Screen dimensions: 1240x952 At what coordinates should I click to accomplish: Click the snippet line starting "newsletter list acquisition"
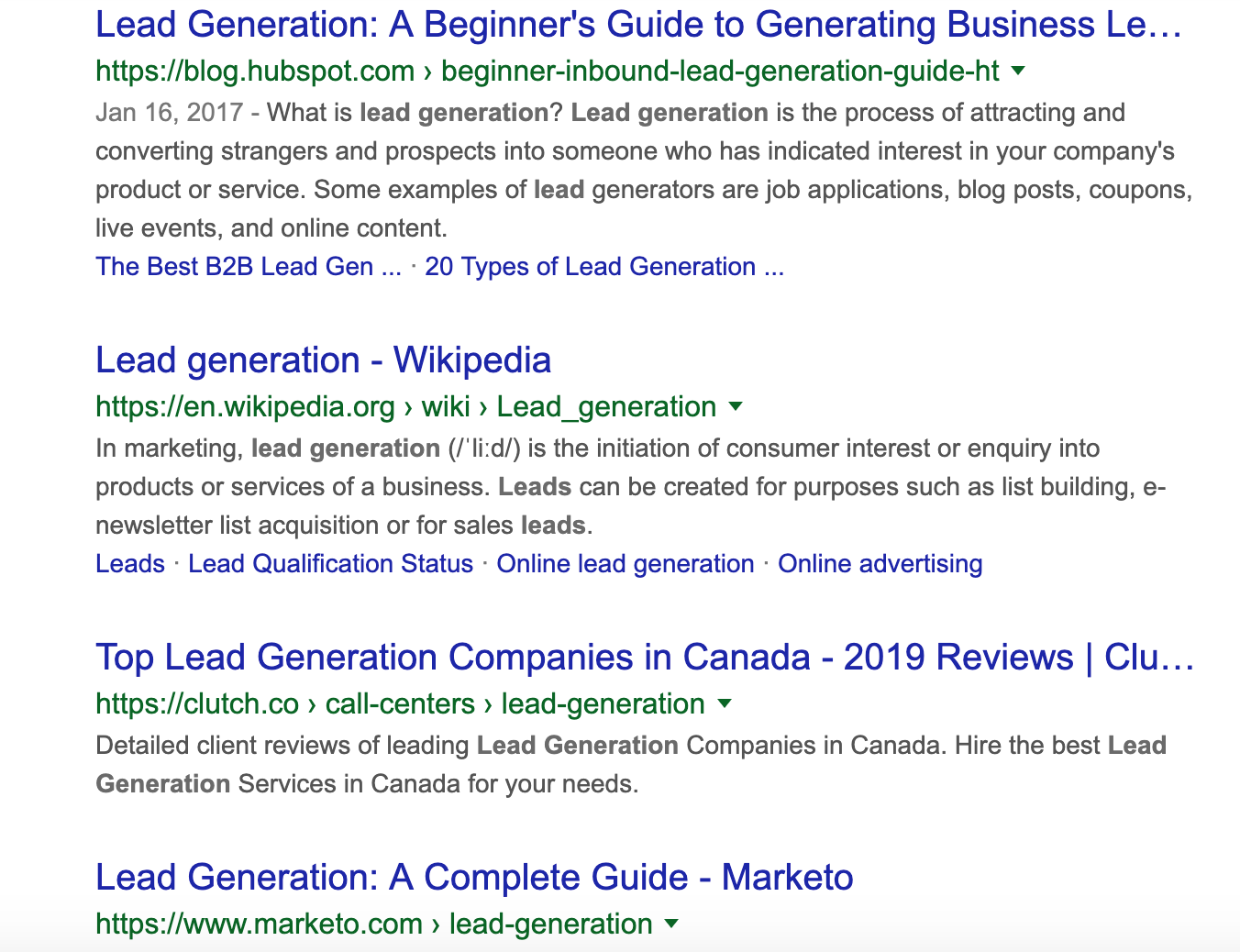click(345, 526)
